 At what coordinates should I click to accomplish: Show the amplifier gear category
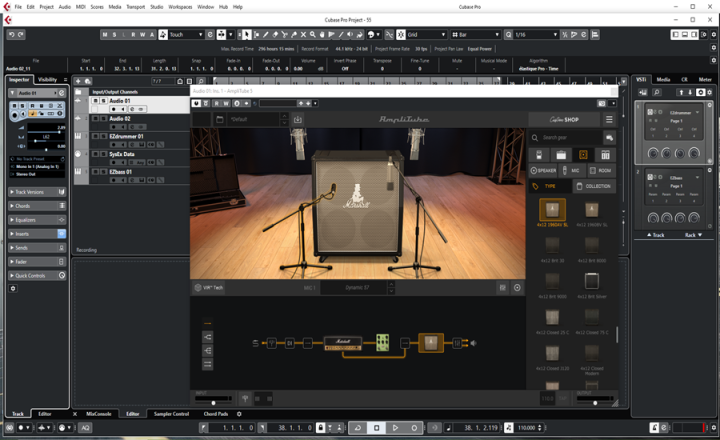pyautogui.click(x=561, y=154)
